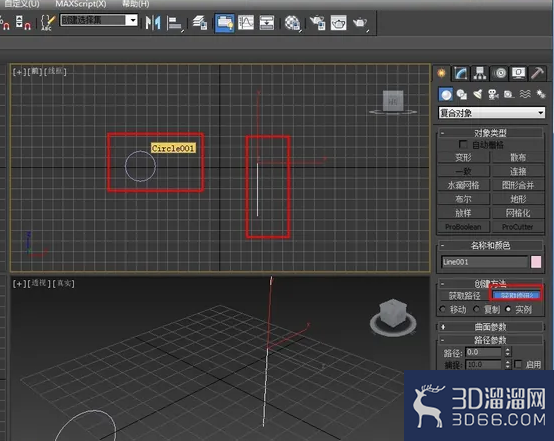Click the 图形合并 ShapeMerge button
554x441 pixels.
[518, 185]
